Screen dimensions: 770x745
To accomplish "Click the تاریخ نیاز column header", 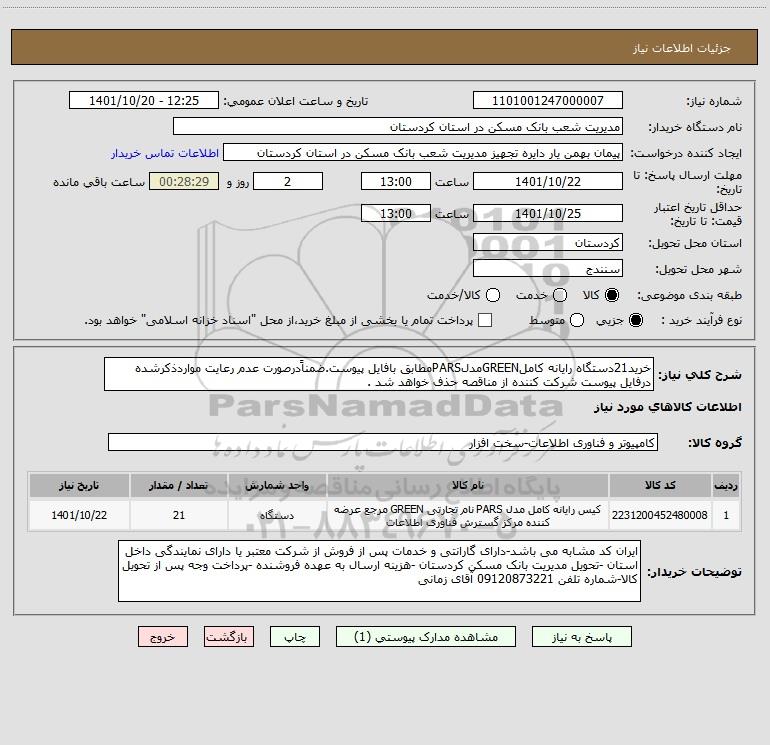I will click(x=79, y=485).
